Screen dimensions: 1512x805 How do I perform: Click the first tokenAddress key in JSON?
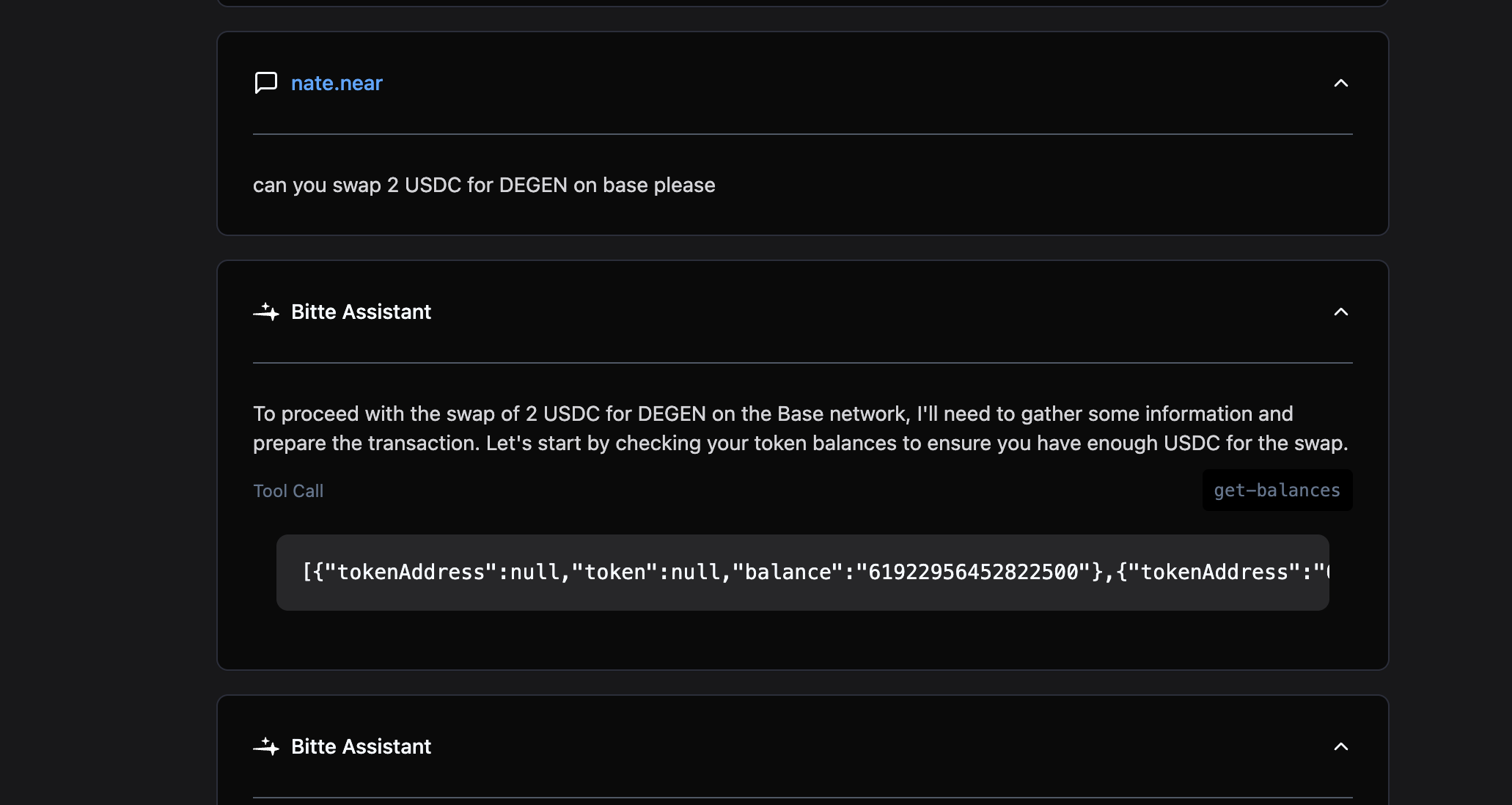coord(411,573)
